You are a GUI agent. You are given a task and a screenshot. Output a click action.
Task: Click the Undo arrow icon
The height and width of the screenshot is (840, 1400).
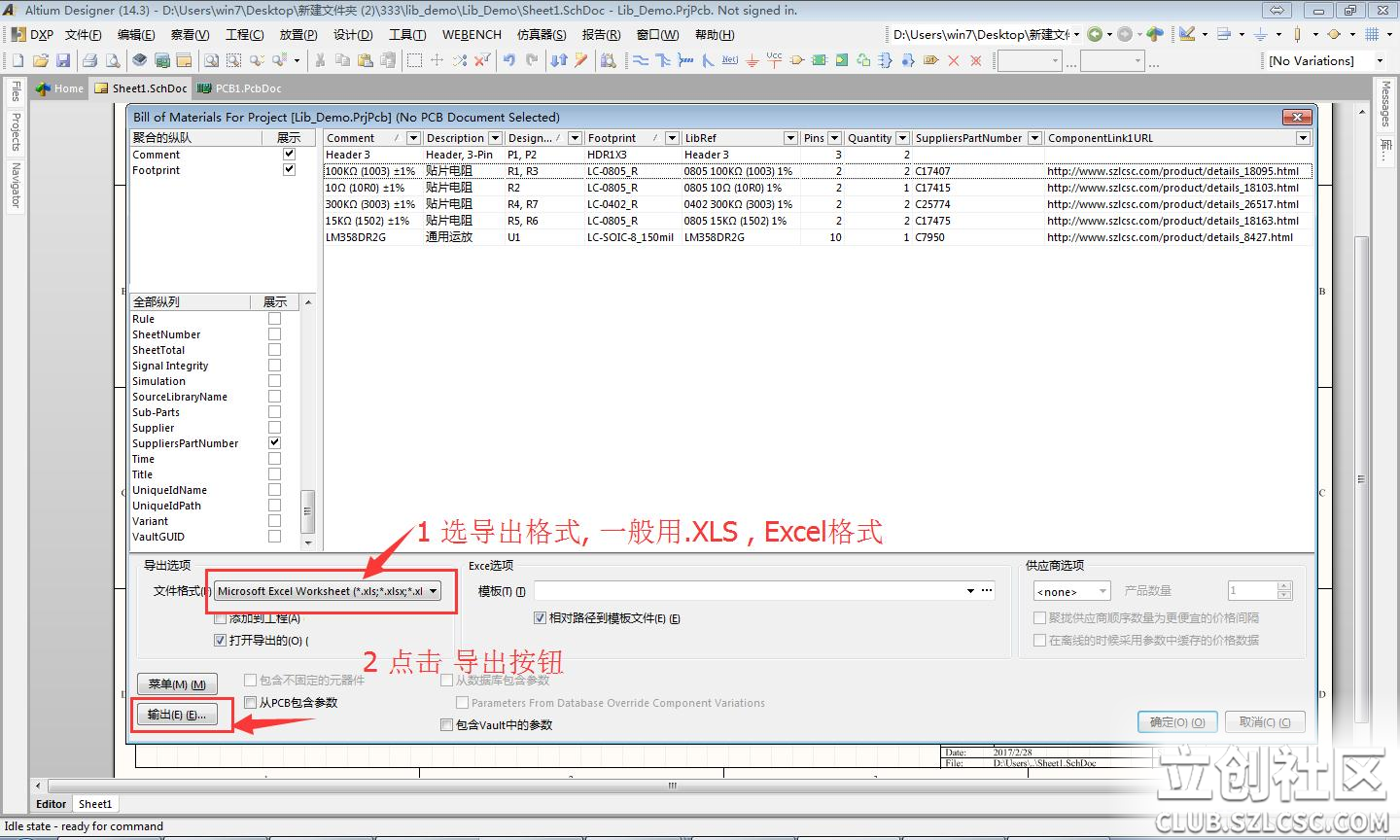509,60
